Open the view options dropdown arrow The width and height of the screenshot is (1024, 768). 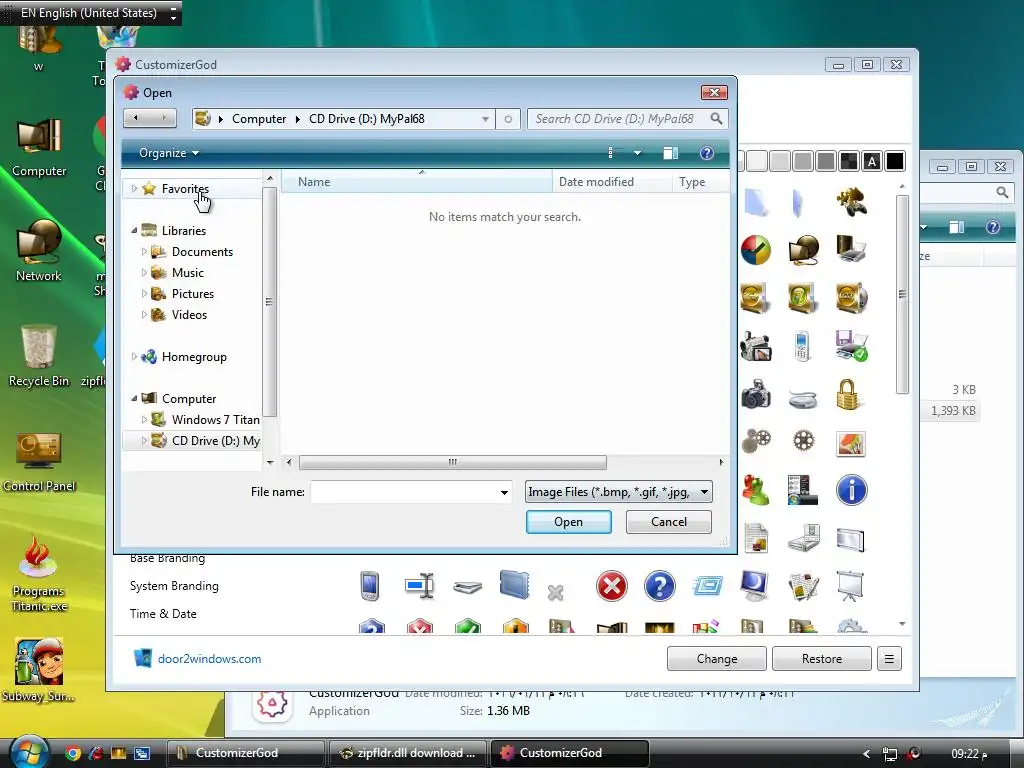pos(637,153)
